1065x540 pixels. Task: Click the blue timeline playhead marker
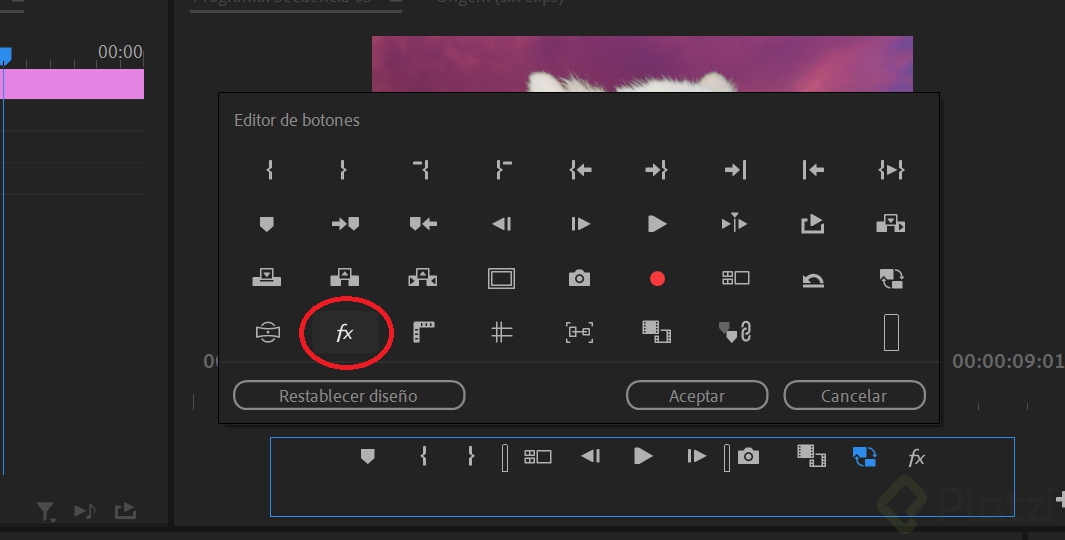pyautogui.click(x=5, y=56)
